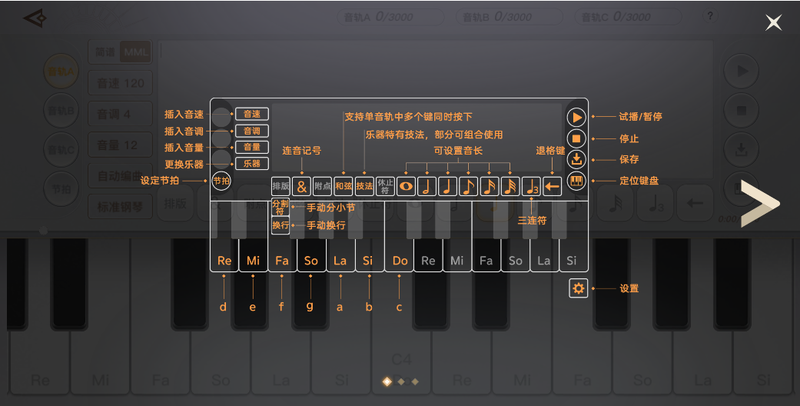Toggle the 和弦 chord button
This screenshot has height=406, width=800.
coord(343,185)
